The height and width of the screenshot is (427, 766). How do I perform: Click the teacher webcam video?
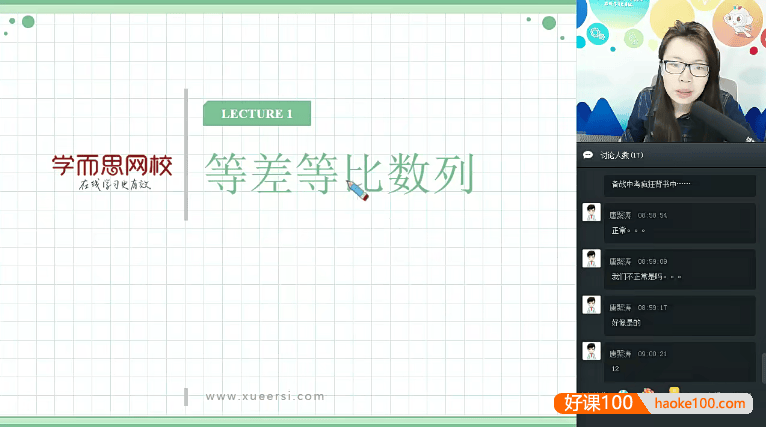(671, 71)
